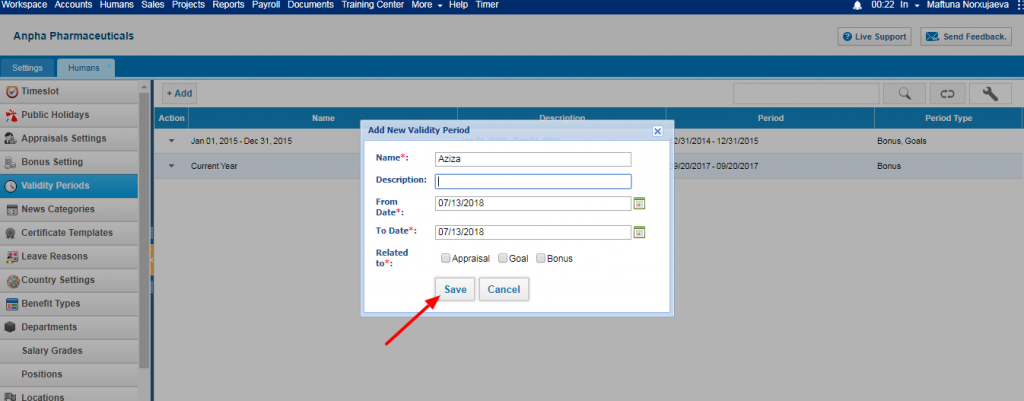The height and width of the screenshot is (401, 1024).
Task: Open the Training Center menu
Action: [x=373, y=5]
